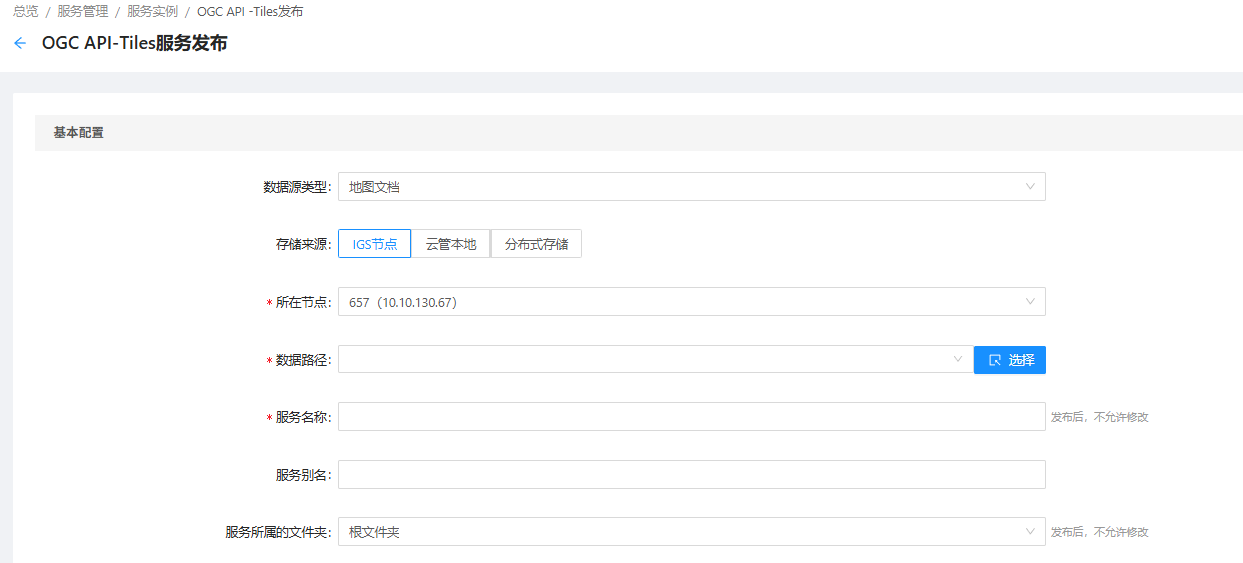This screenshot has width=1243, height=563.
Task: Navigate to 服务实例 in the breadcrumb
Action: pyautogui.click(x=152, y=12)
